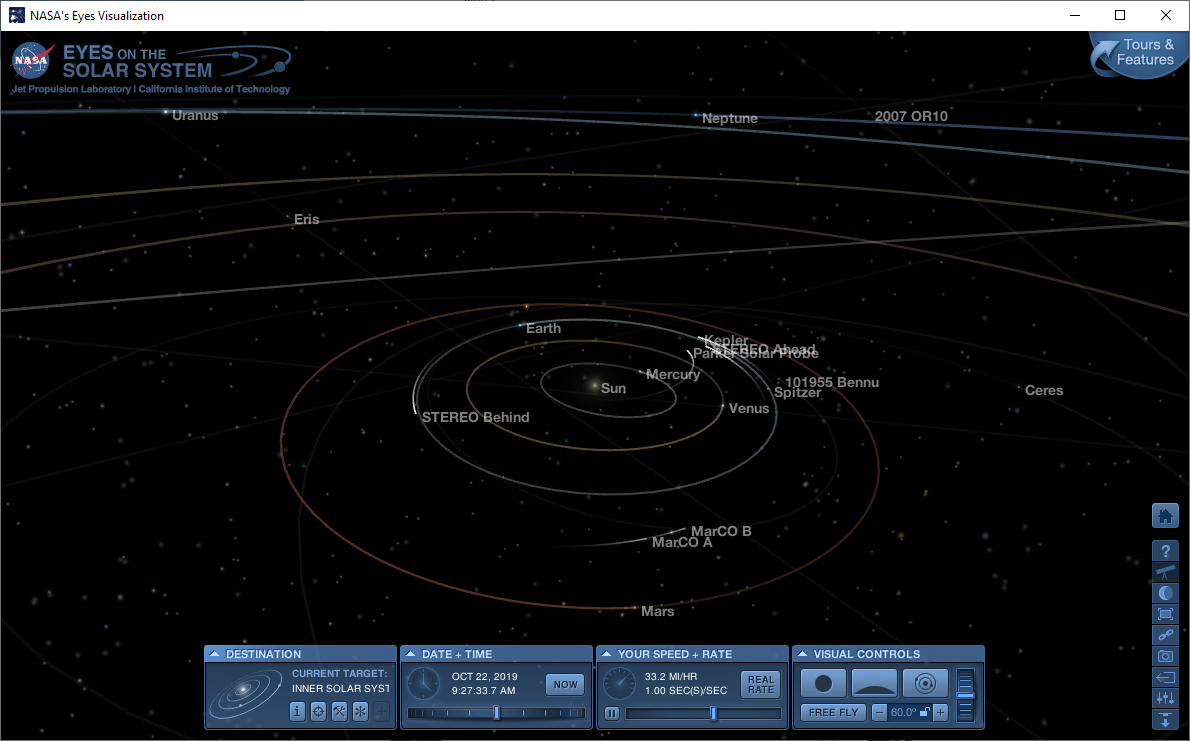Click the NASA logo

point(32,60)
